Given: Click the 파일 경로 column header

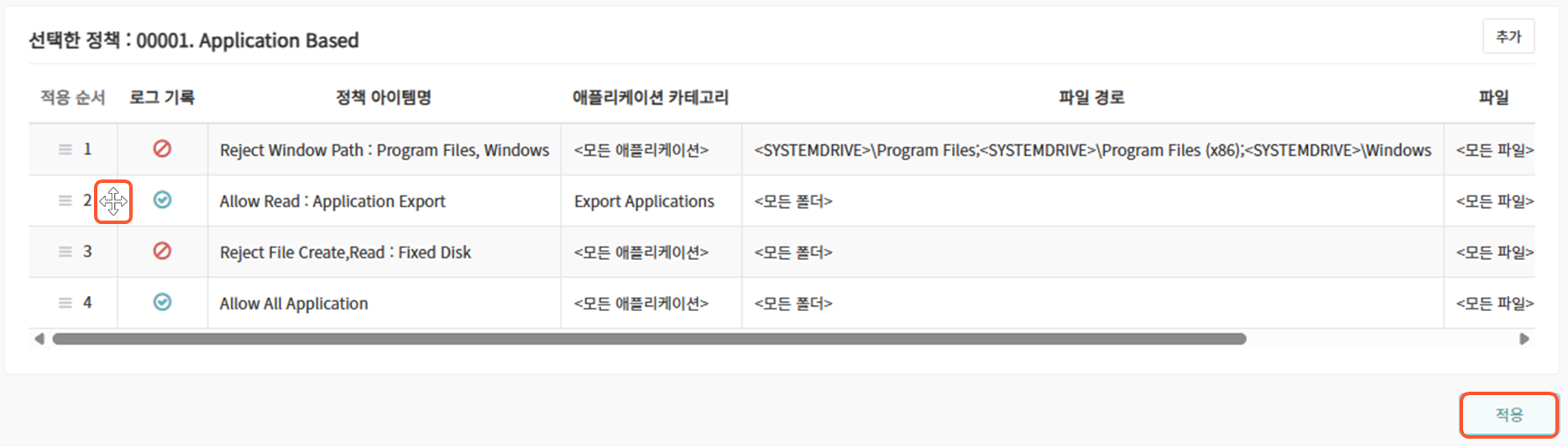Looking at the screenshot, I should (x=1091, y=97).
